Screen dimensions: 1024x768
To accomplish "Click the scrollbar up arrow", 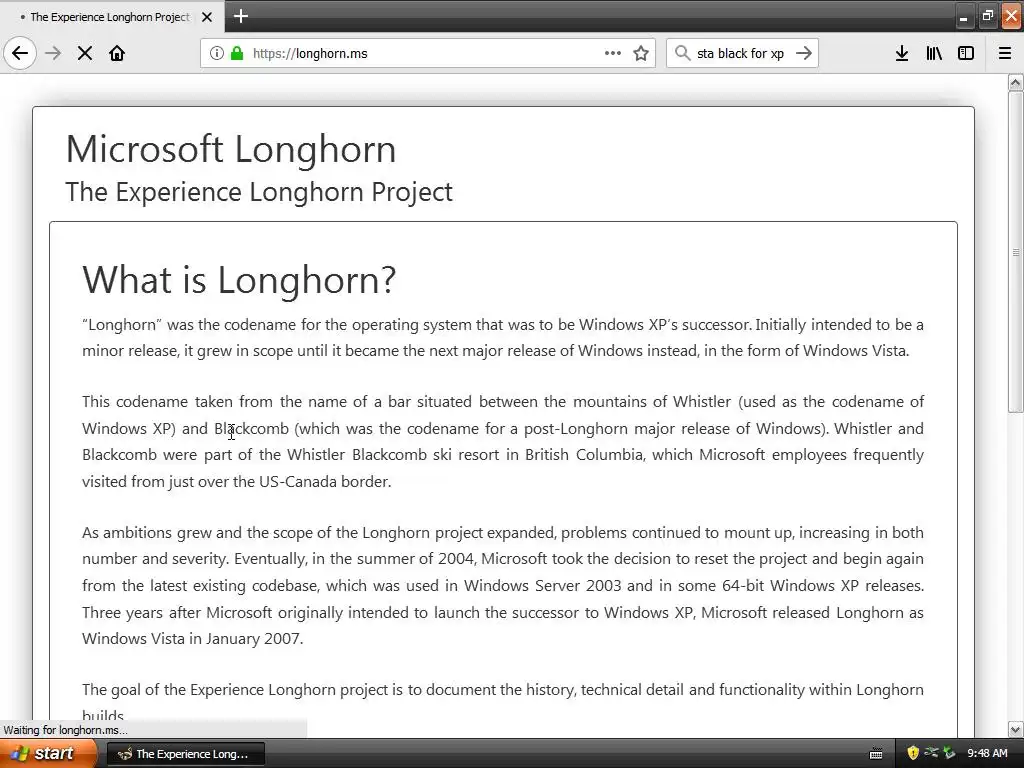I will [x=1016, y=82].
